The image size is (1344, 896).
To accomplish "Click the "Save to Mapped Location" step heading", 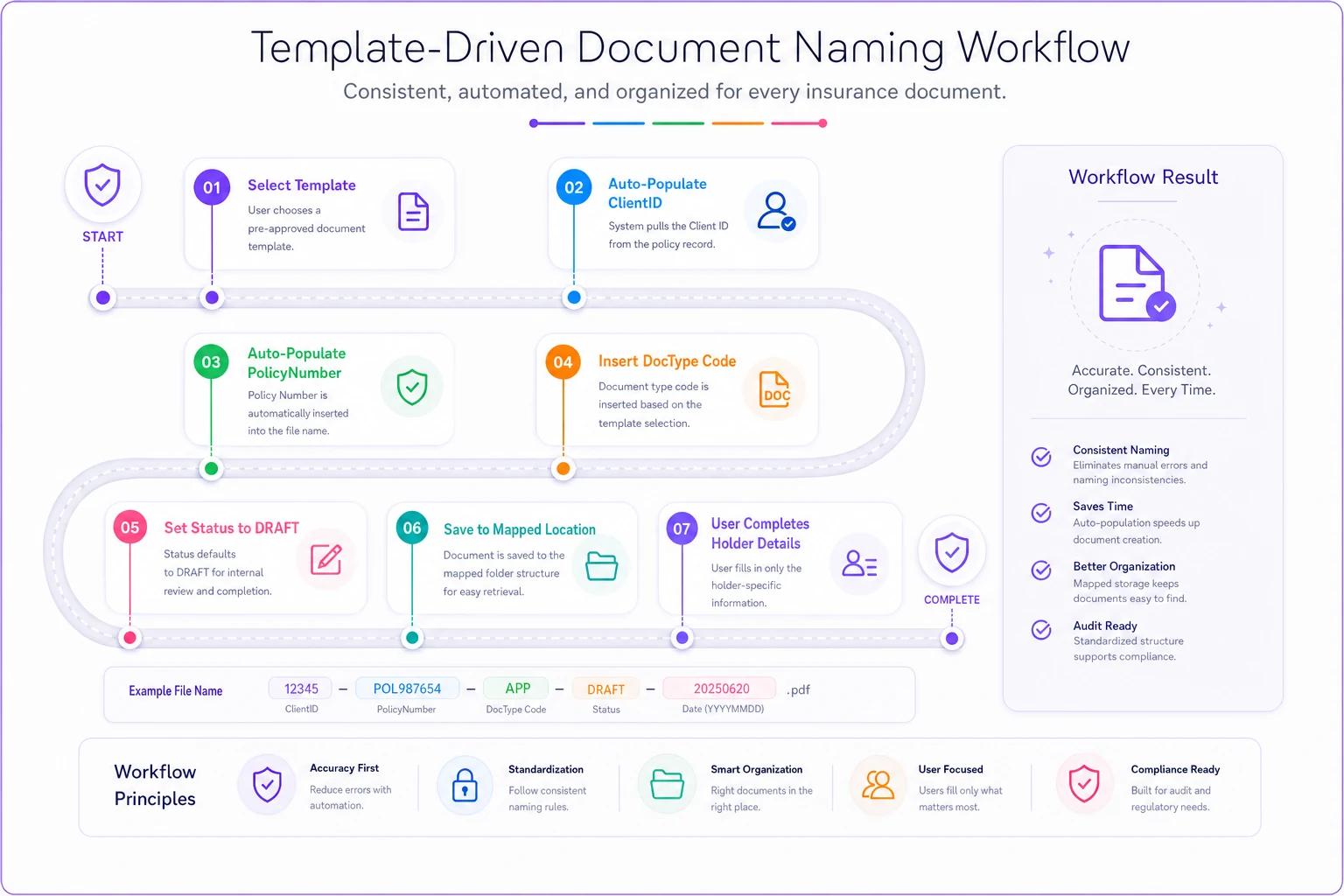I will coord(520,529).
